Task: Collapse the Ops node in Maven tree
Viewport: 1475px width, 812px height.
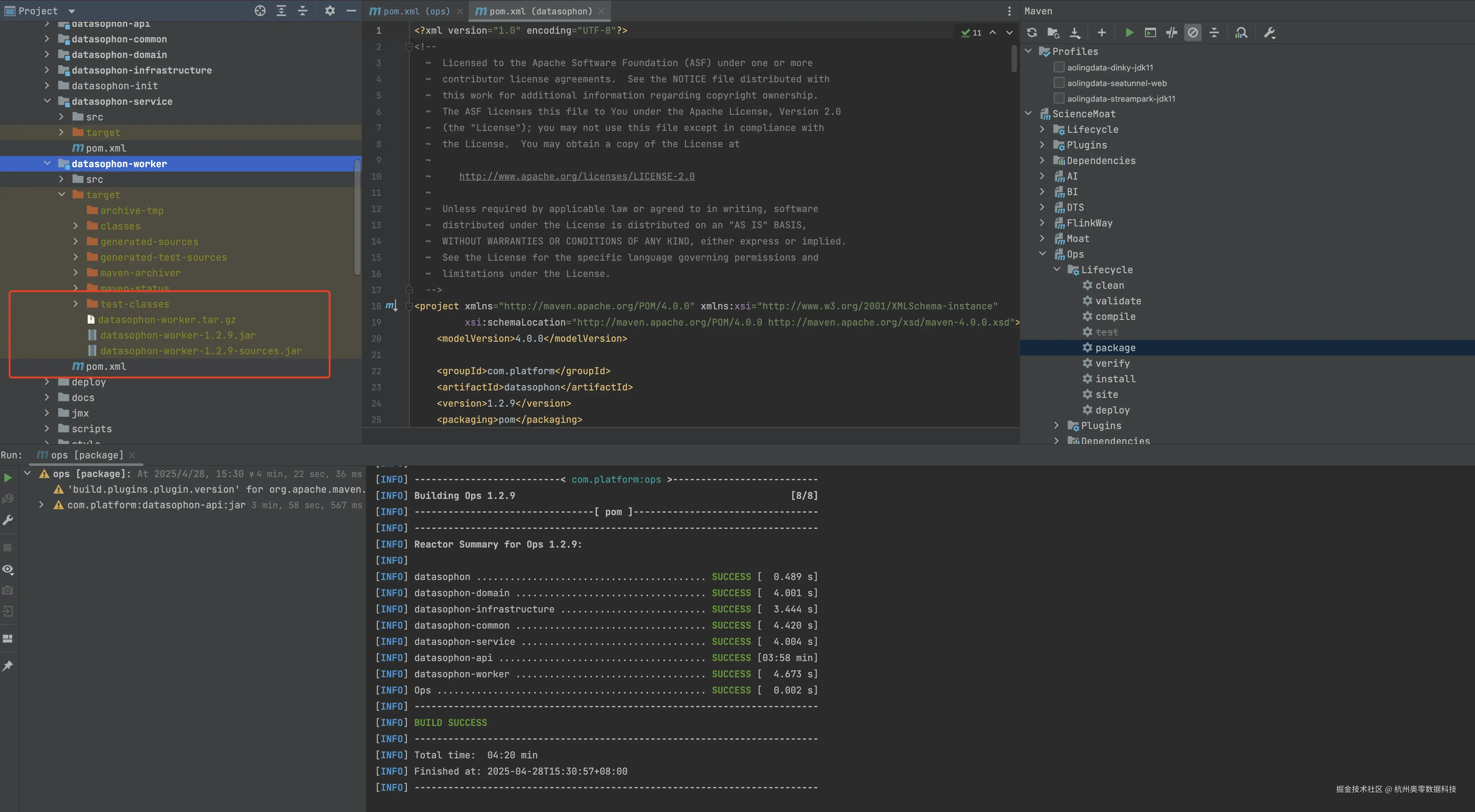Action: (1042, 254)
